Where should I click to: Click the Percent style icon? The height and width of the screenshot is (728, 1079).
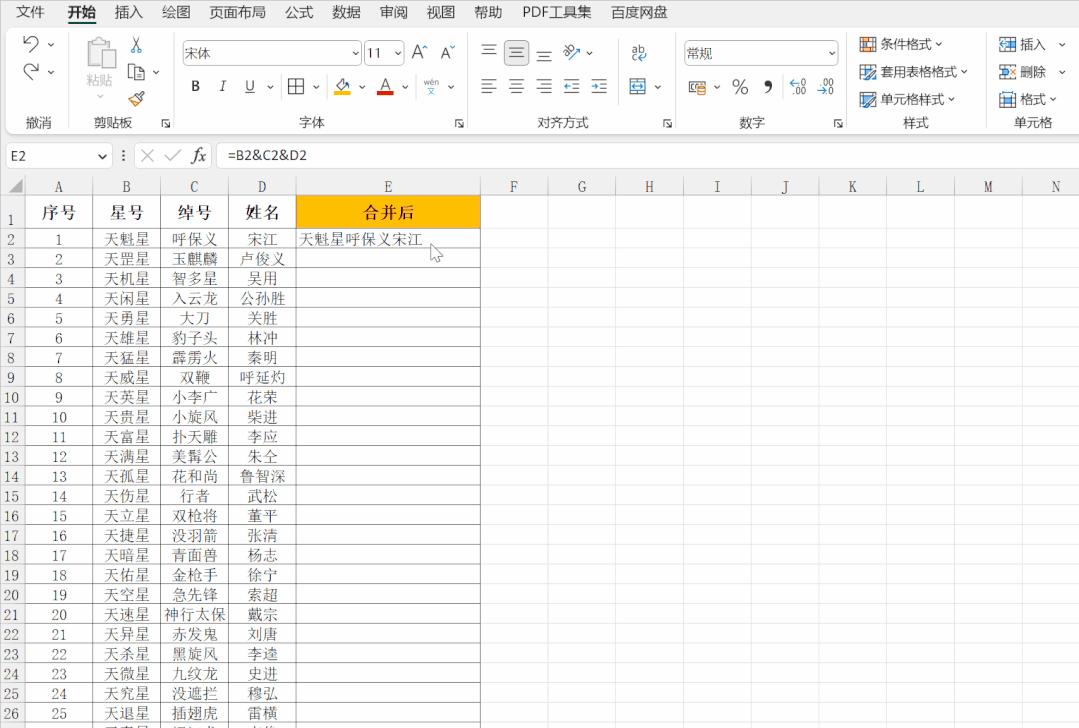point(740,88)
